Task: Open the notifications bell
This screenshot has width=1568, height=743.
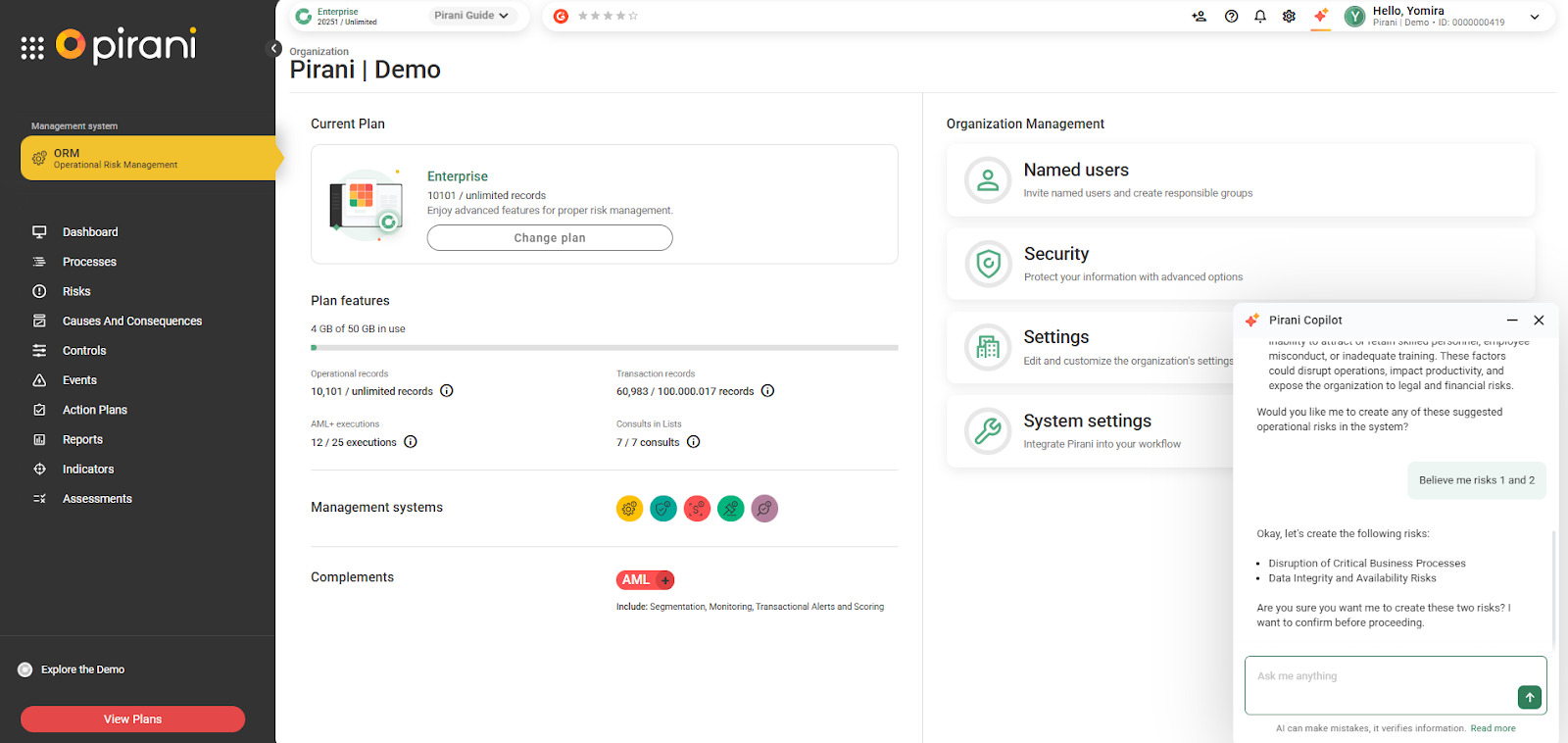Action: [x=1260, y=16]
